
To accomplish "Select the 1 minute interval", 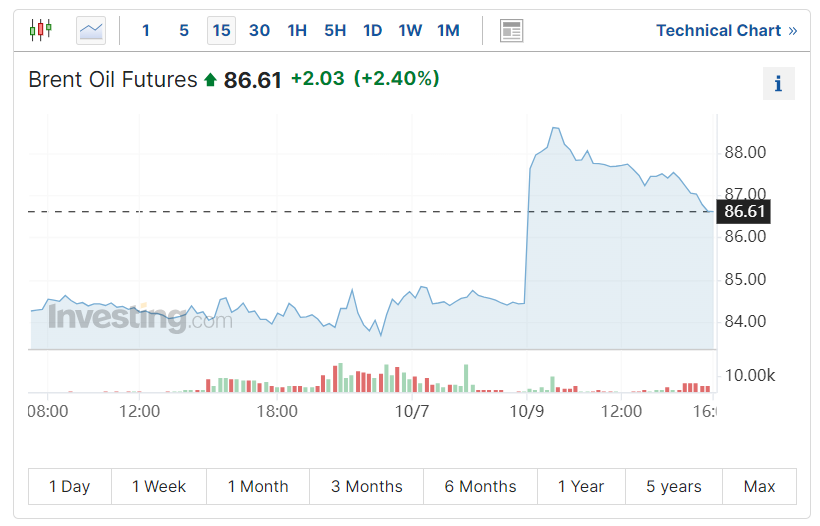I will [x=146, y=31].
